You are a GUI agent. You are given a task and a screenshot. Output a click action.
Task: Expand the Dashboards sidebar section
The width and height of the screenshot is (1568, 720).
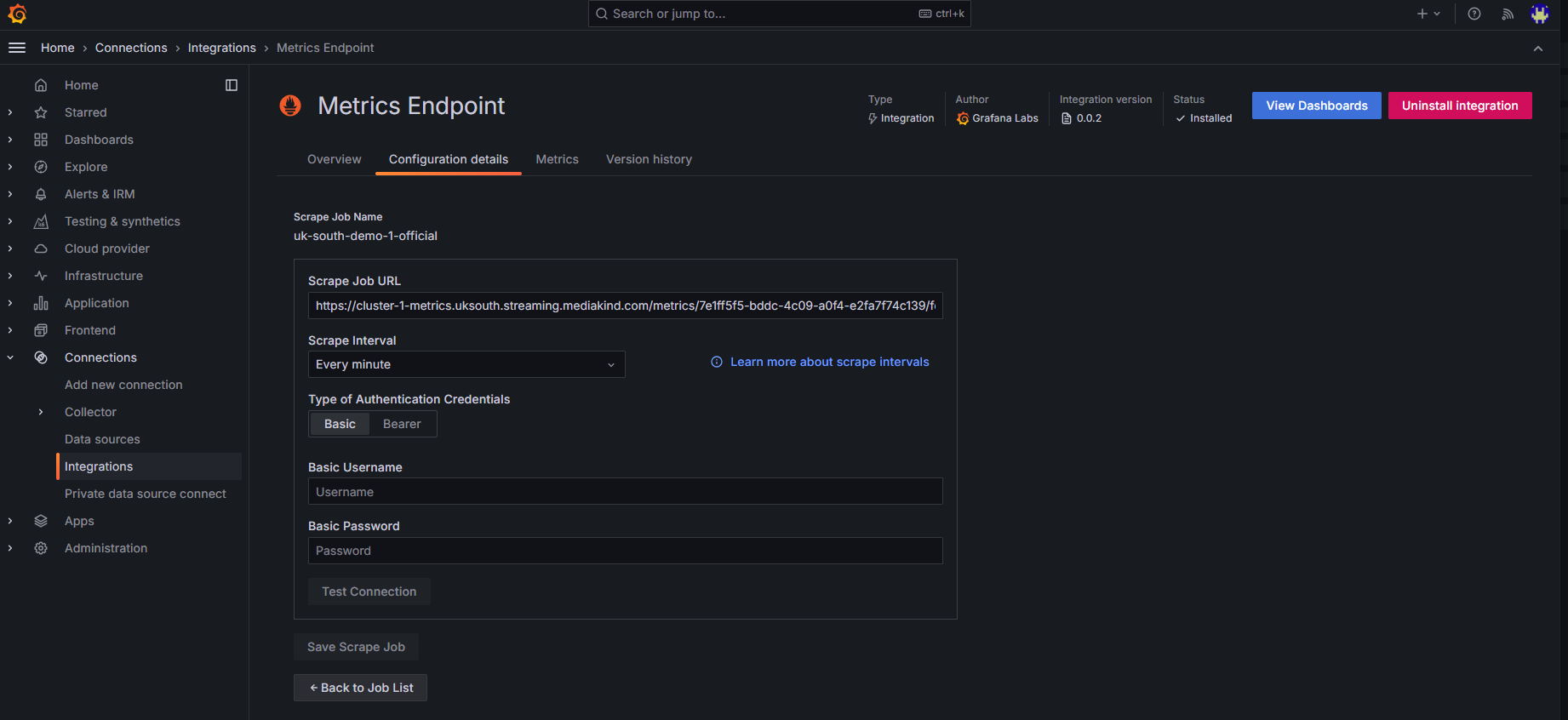10,140
